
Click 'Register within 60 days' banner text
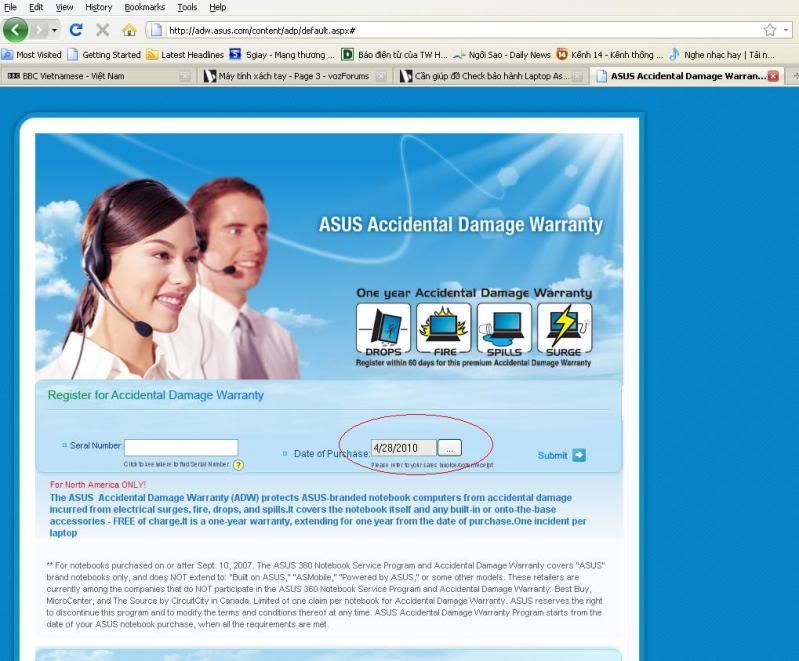[x=473, y=363]
